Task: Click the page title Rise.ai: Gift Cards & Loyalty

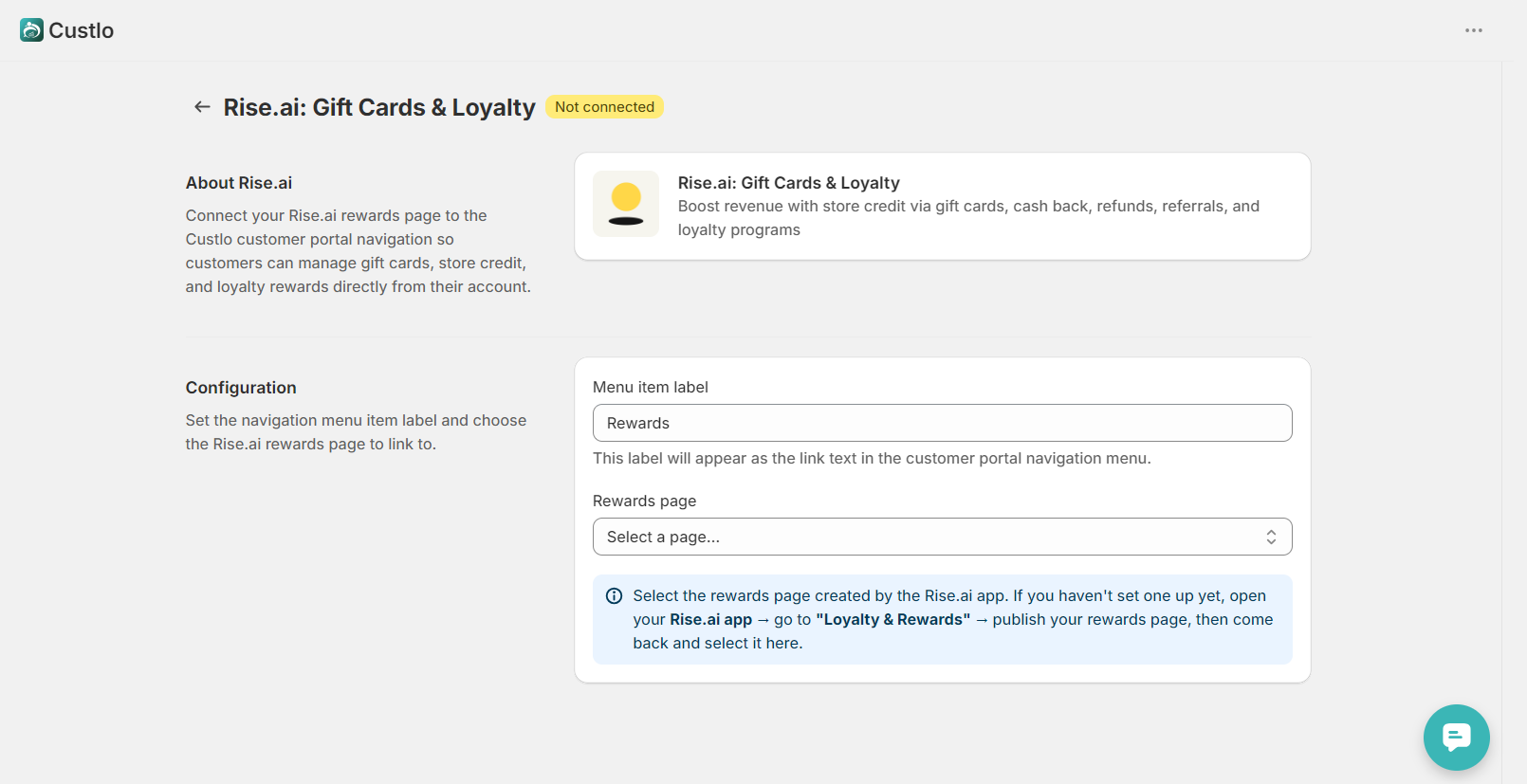Action: pos(379,107)
